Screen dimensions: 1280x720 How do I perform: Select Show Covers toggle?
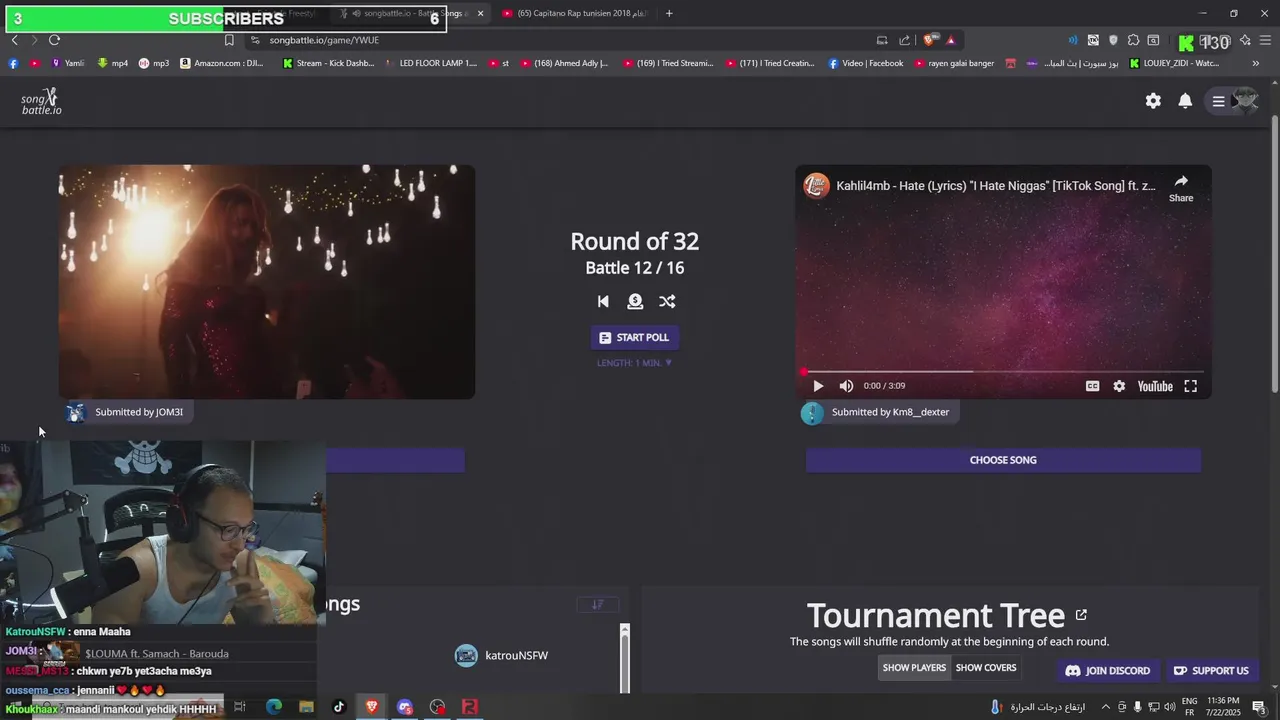986,668
